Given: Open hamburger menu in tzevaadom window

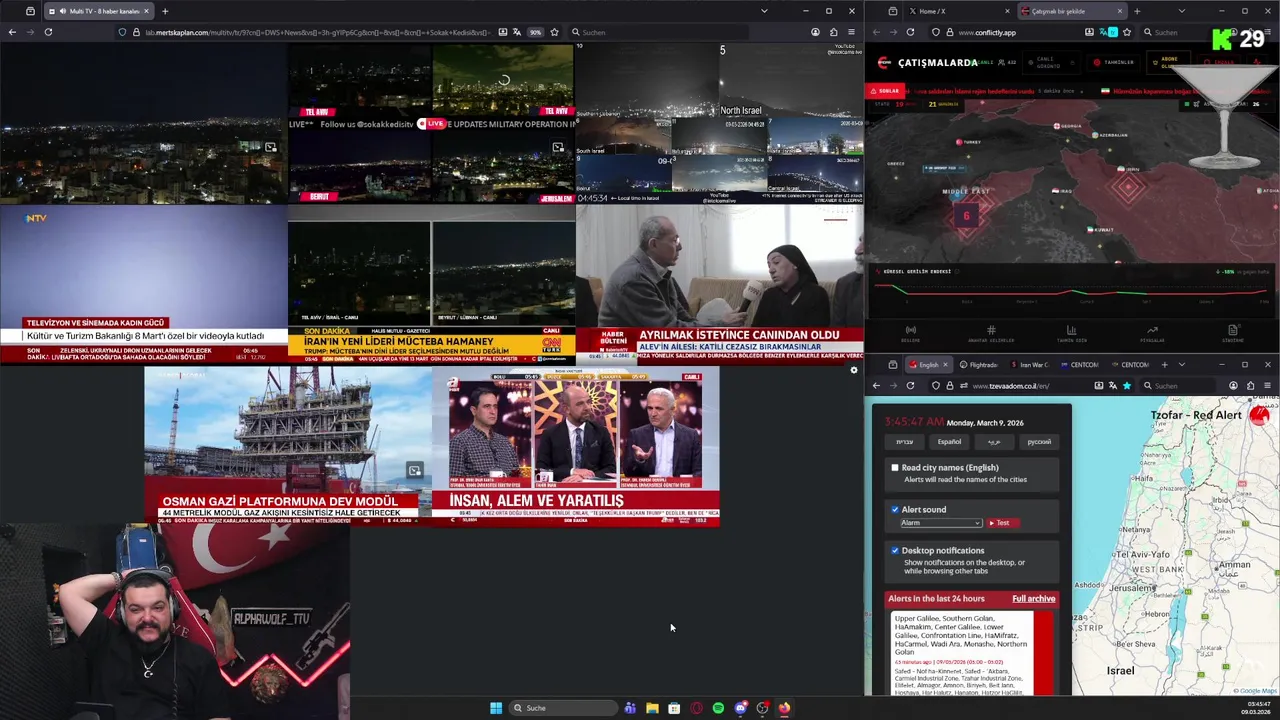Looking at the screenshot, I should coord(1267,386).
